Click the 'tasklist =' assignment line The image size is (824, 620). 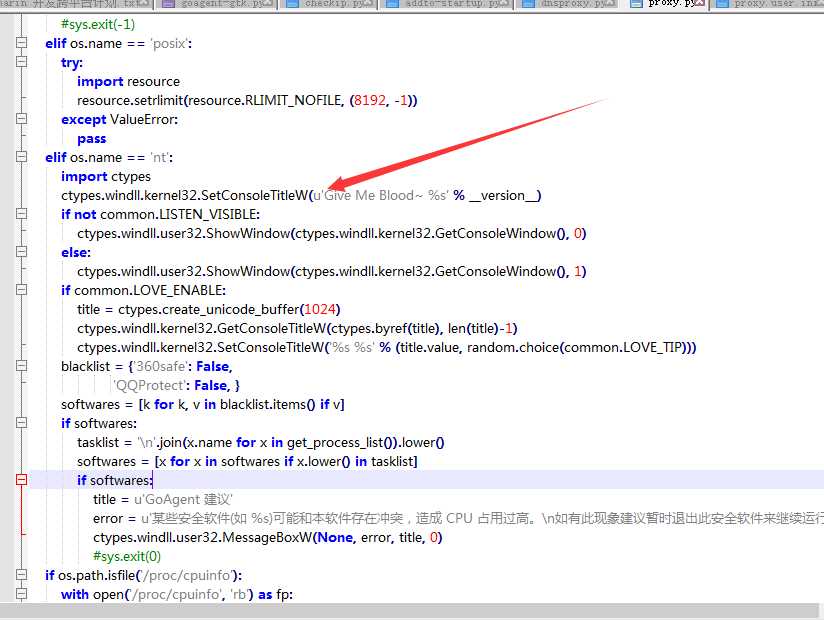pos(261,442)
